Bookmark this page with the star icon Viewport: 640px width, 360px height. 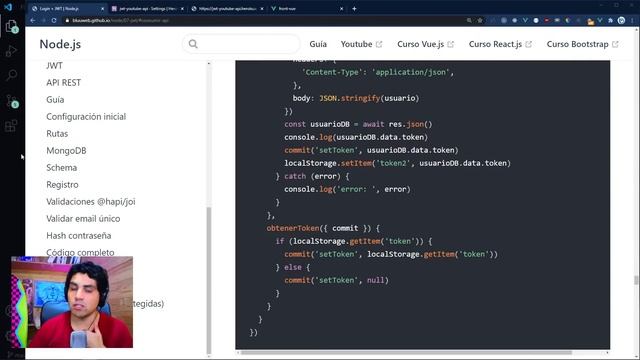[480, 20]
